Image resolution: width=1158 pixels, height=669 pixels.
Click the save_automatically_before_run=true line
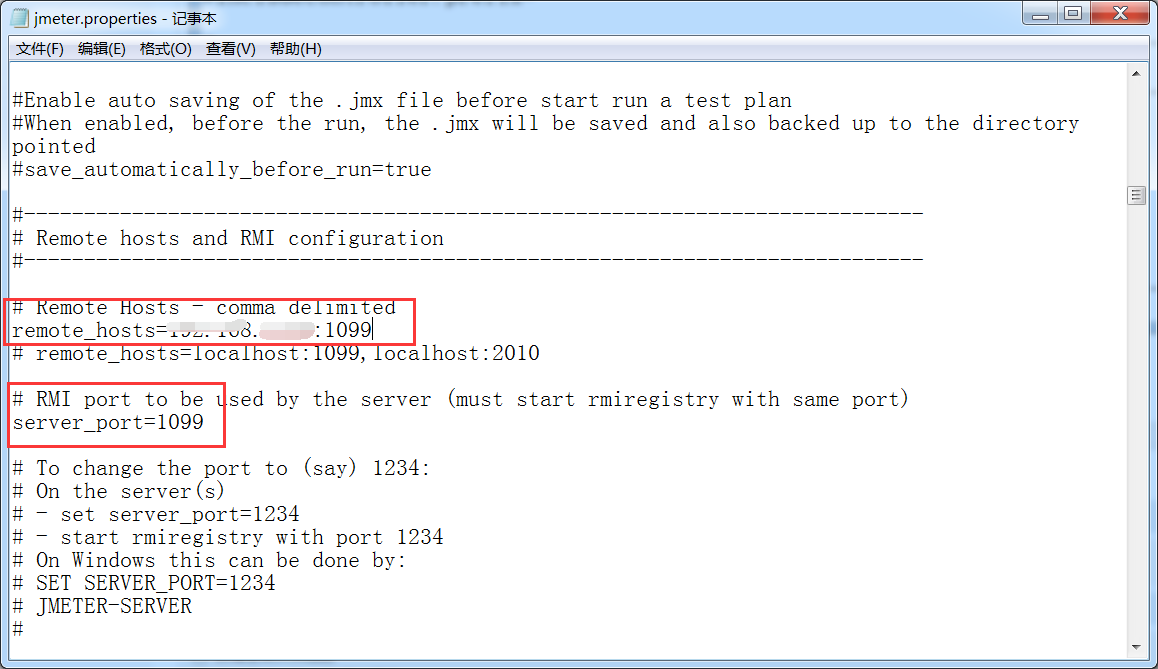point(221,170)
